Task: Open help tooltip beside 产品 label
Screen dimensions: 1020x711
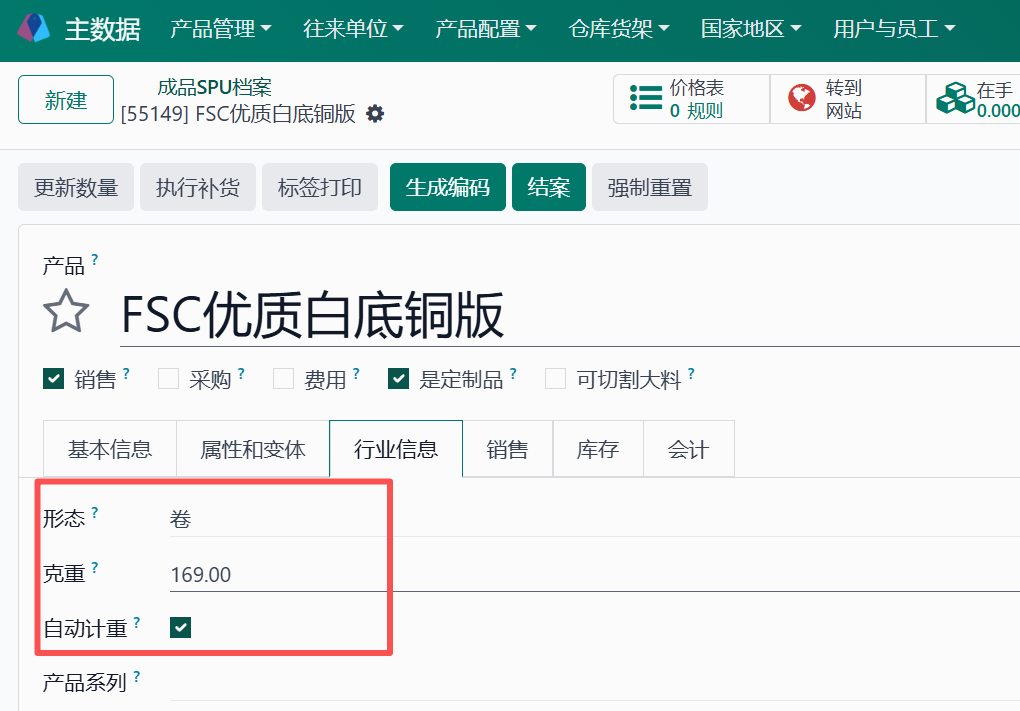Action: [95, 257]
